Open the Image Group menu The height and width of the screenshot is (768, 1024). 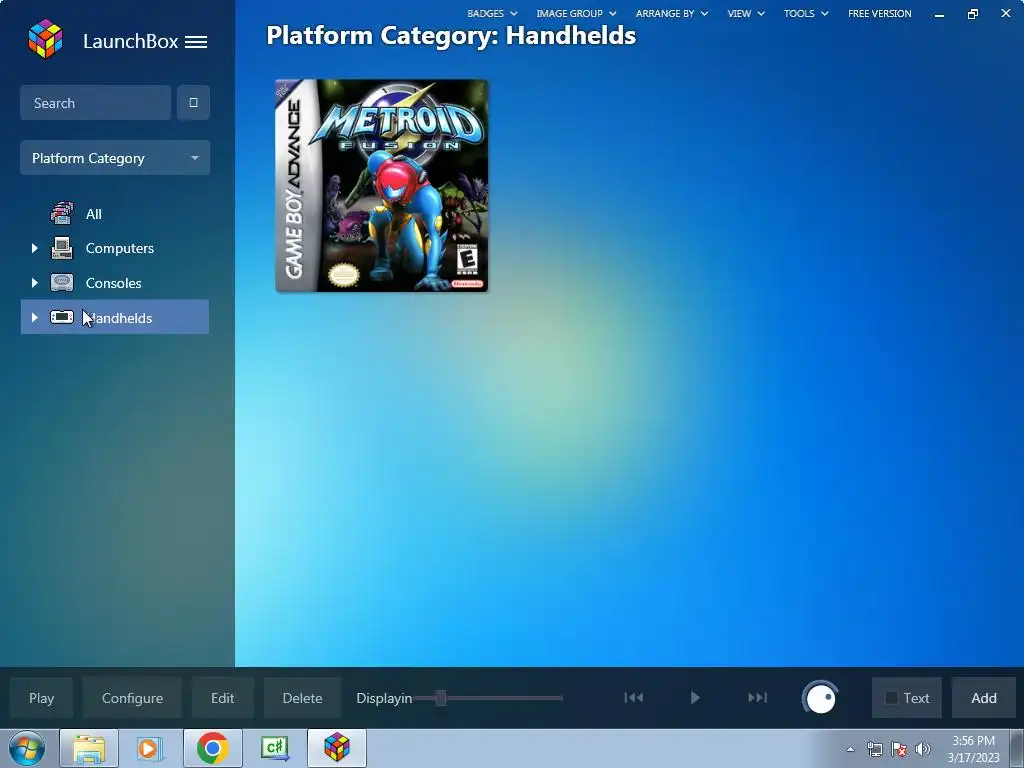576,13
